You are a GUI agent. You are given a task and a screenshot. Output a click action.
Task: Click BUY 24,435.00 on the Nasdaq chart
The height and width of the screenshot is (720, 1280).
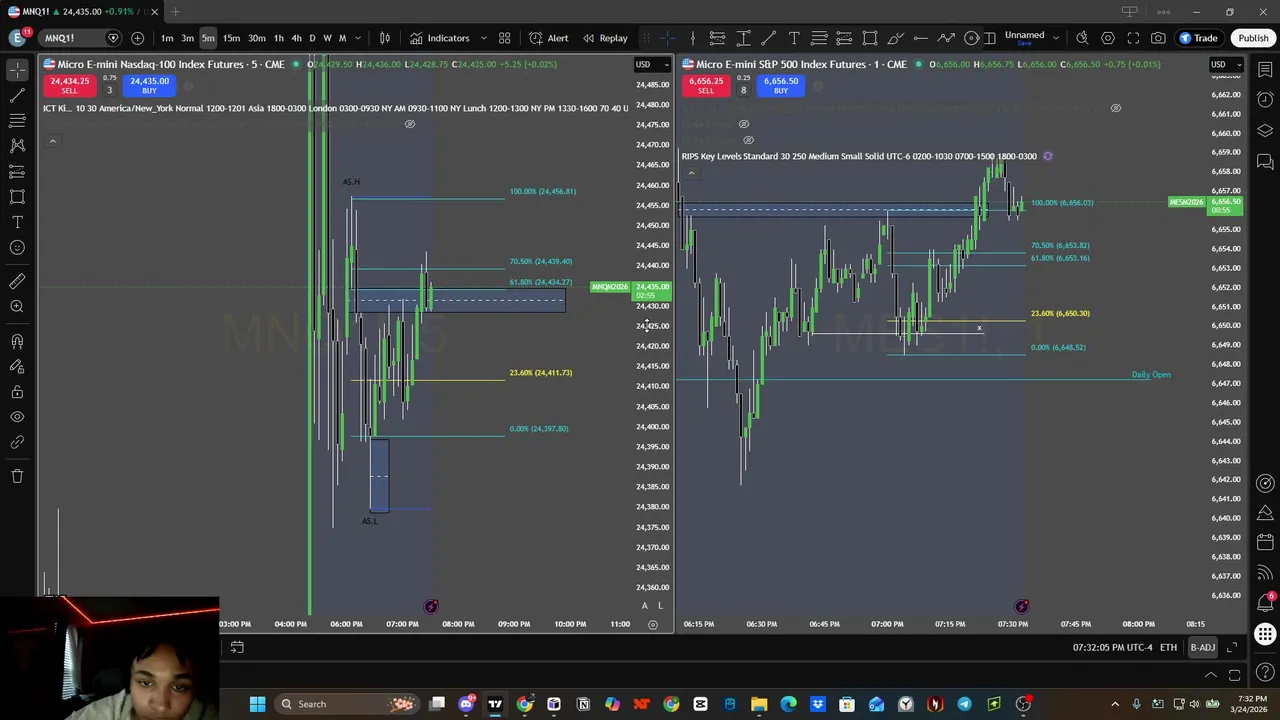tap(149, 85)
